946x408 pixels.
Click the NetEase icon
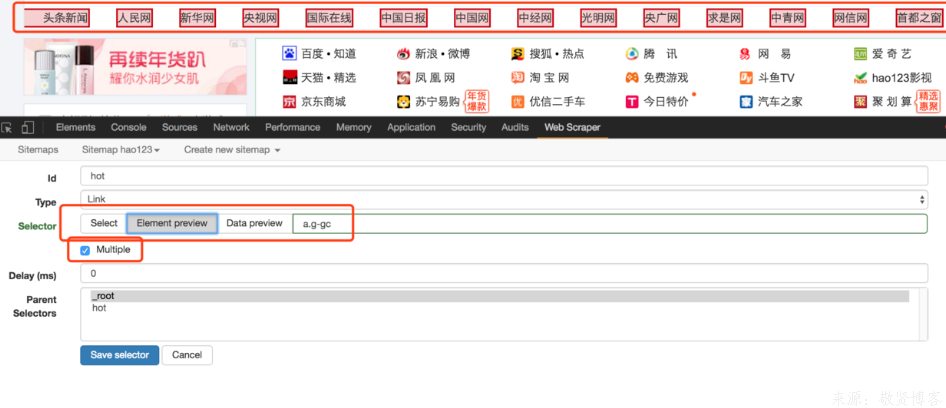tap(746, 54)
